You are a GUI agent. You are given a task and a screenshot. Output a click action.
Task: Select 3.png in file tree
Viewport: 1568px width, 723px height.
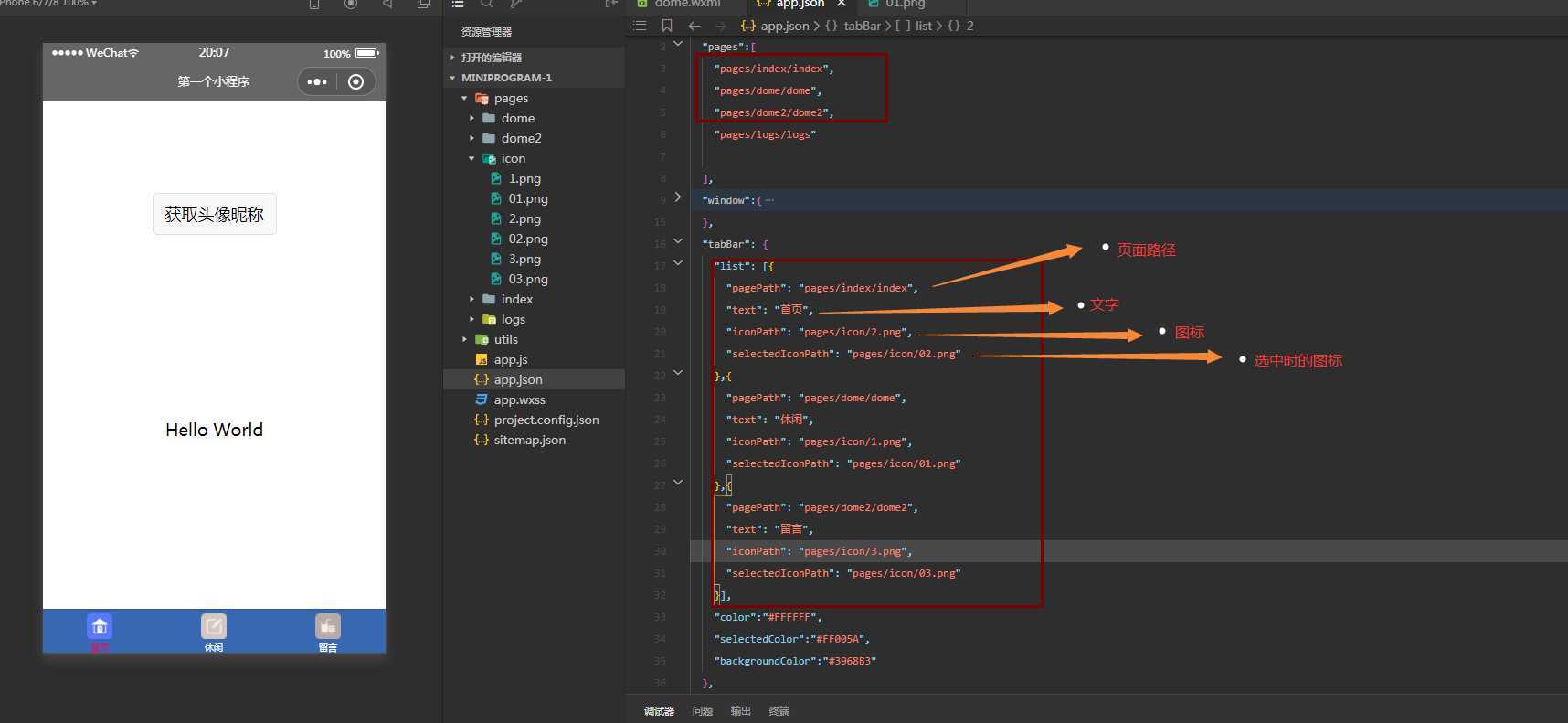534,259
